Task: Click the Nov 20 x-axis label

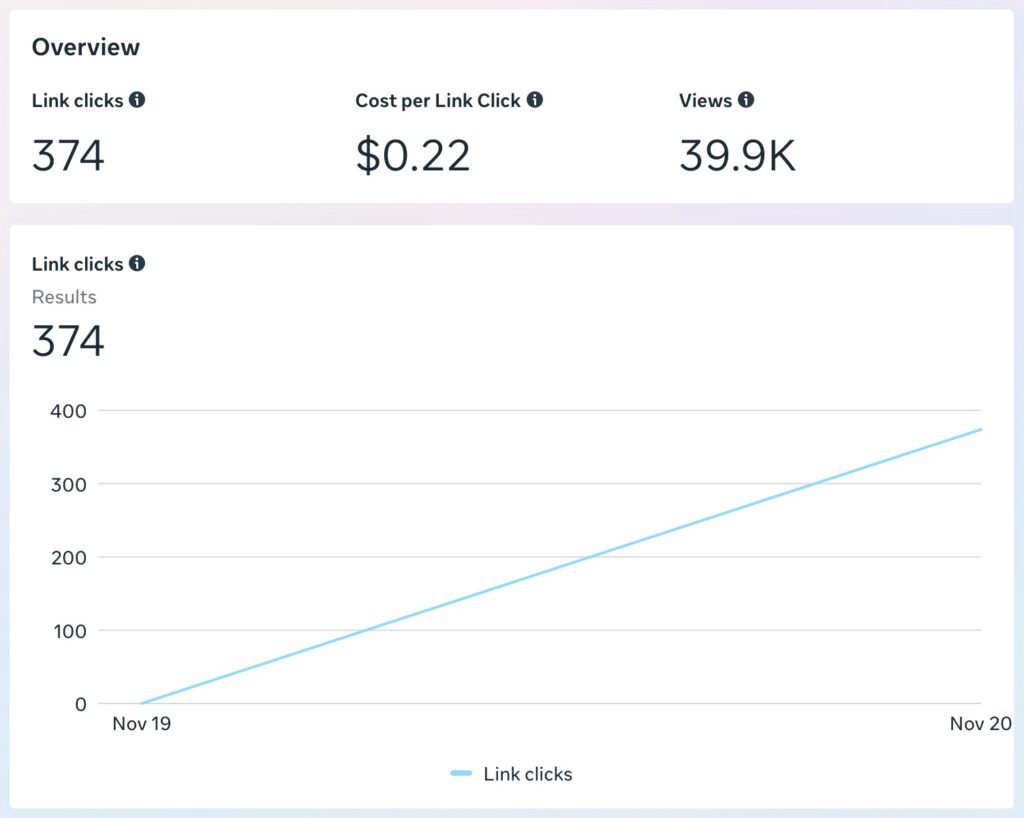Action: [x=978, y=724]
